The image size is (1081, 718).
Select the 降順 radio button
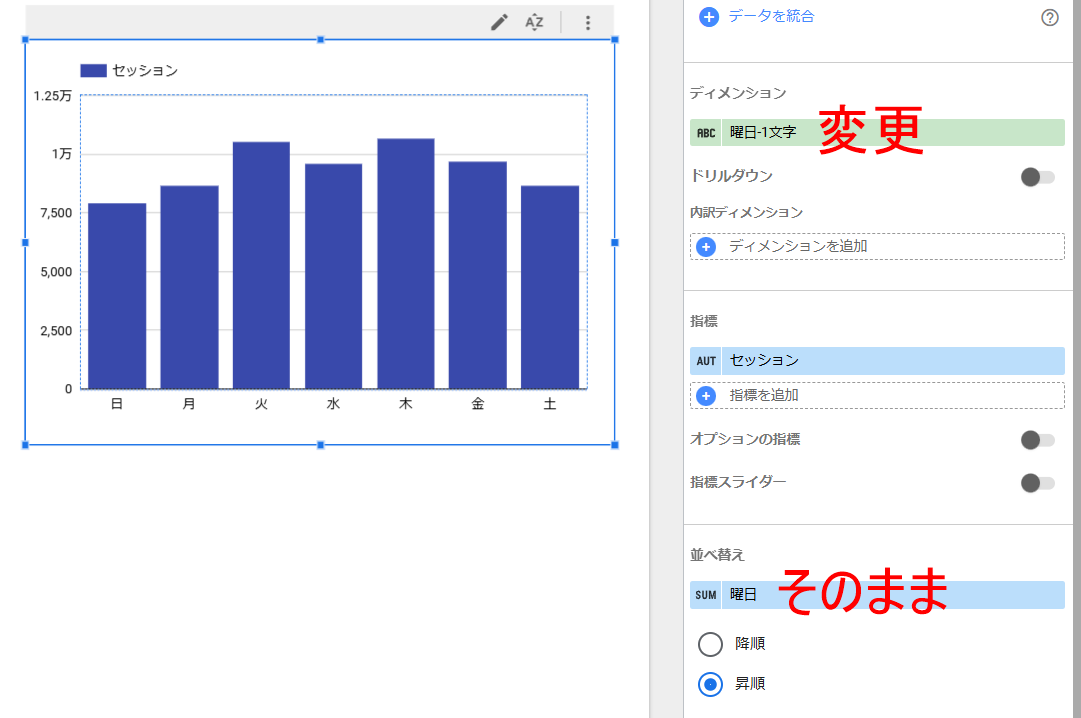pyautogui.click(x=710, y=644)
